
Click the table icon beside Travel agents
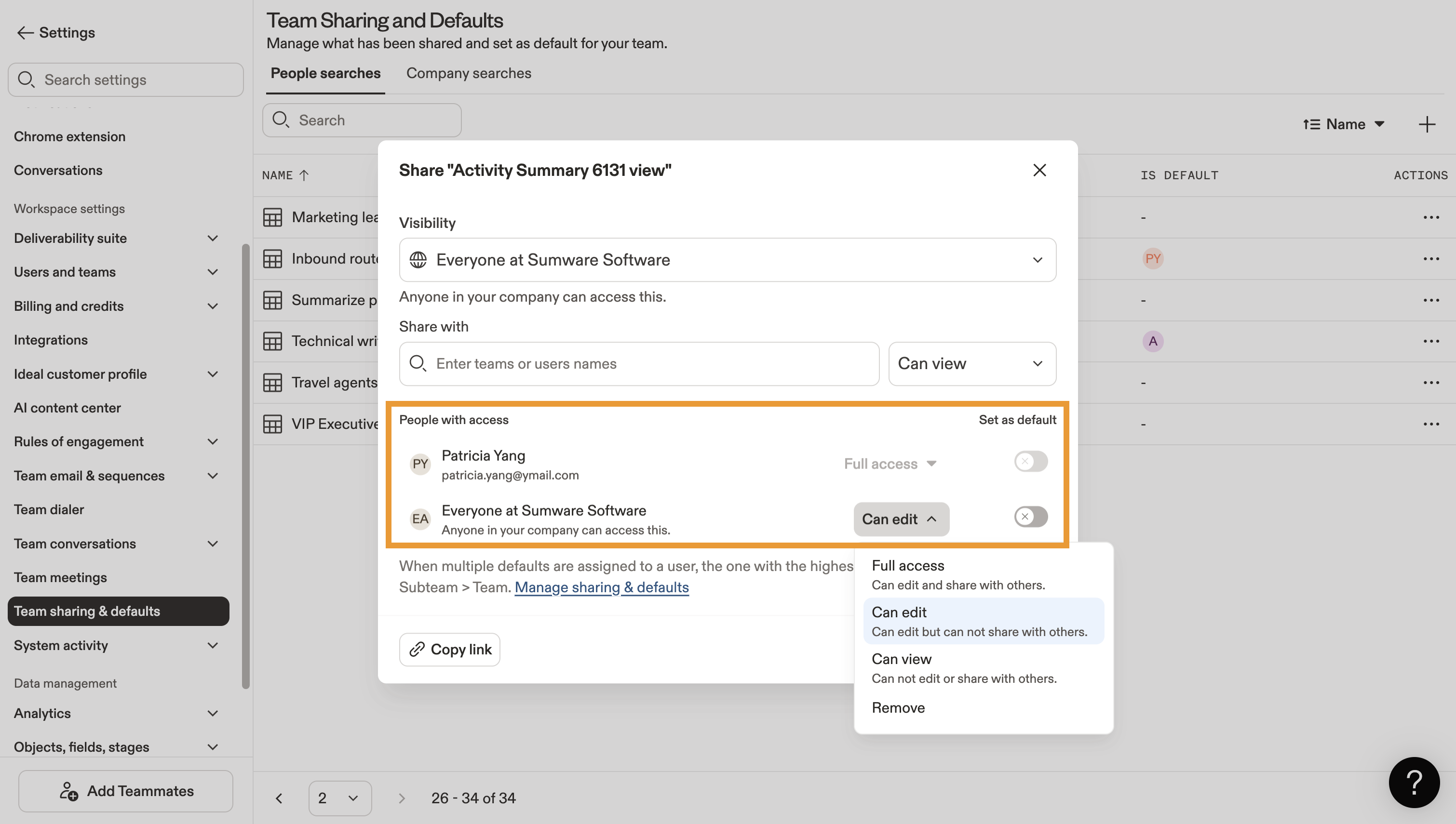click(272, 383)
